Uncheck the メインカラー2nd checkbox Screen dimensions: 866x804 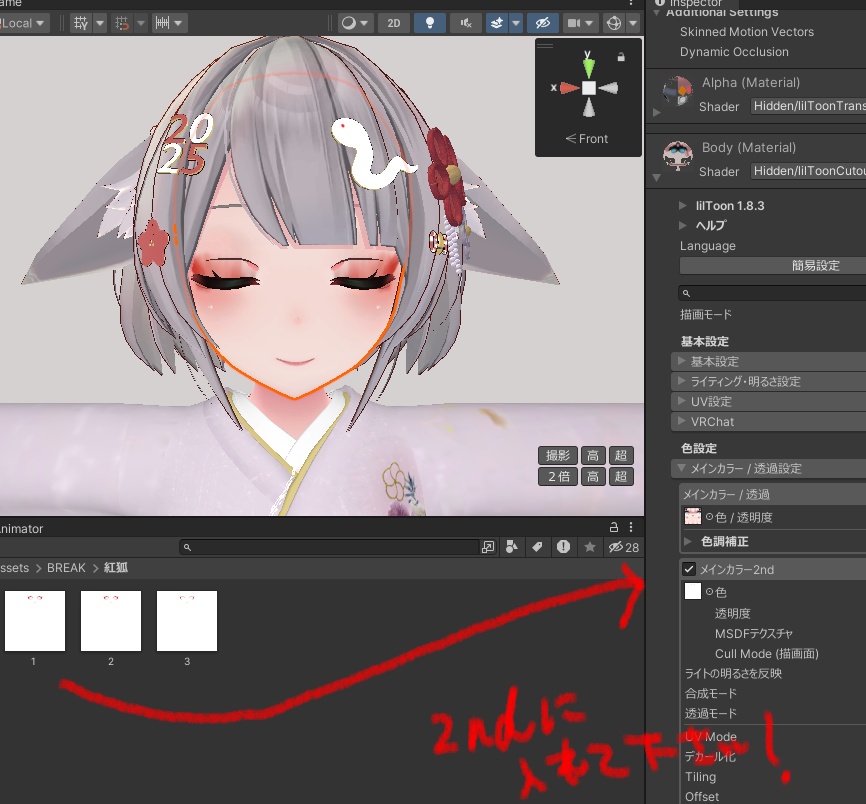[687, 568]
